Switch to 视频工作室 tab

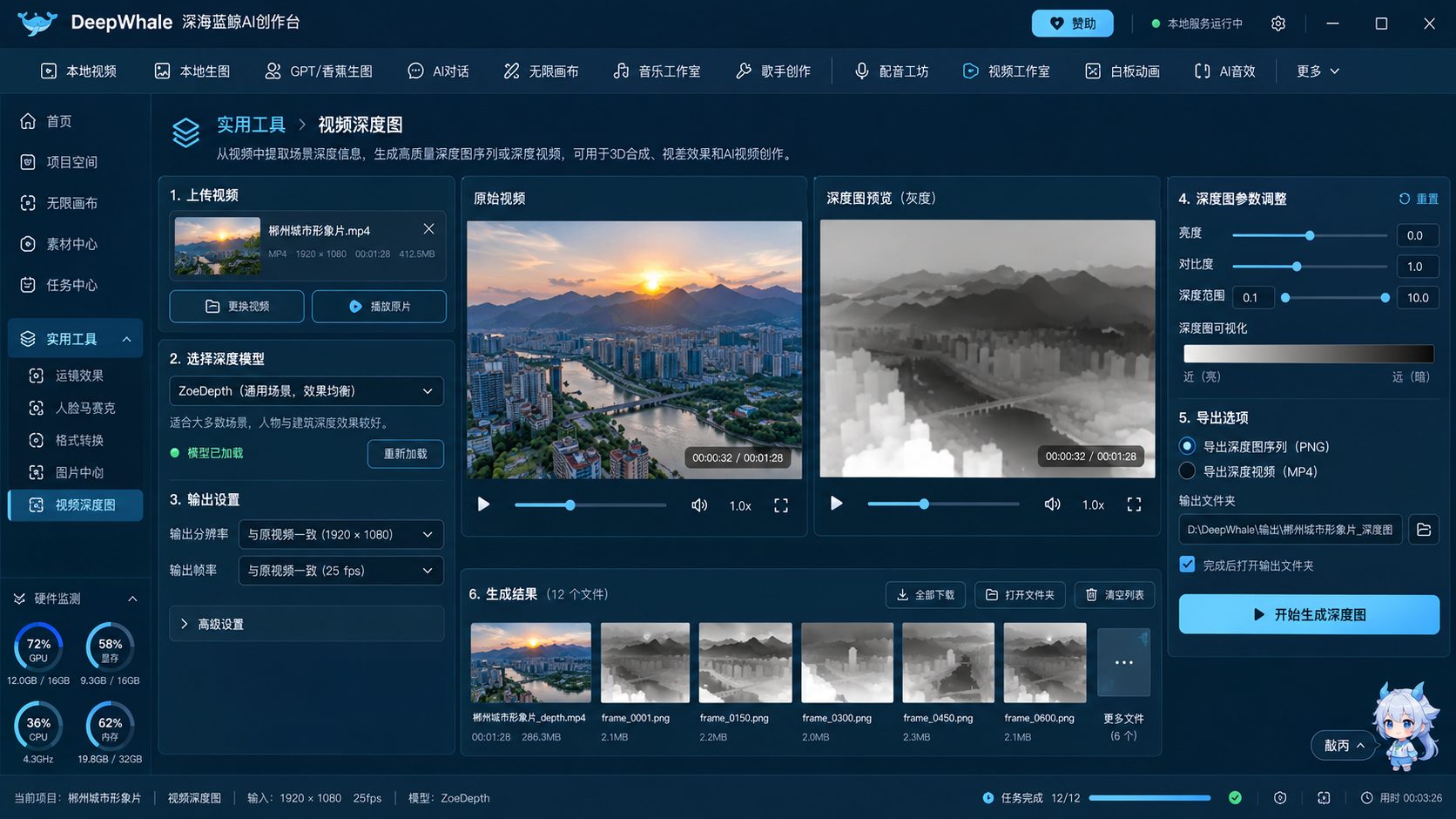coord(1006,71)
